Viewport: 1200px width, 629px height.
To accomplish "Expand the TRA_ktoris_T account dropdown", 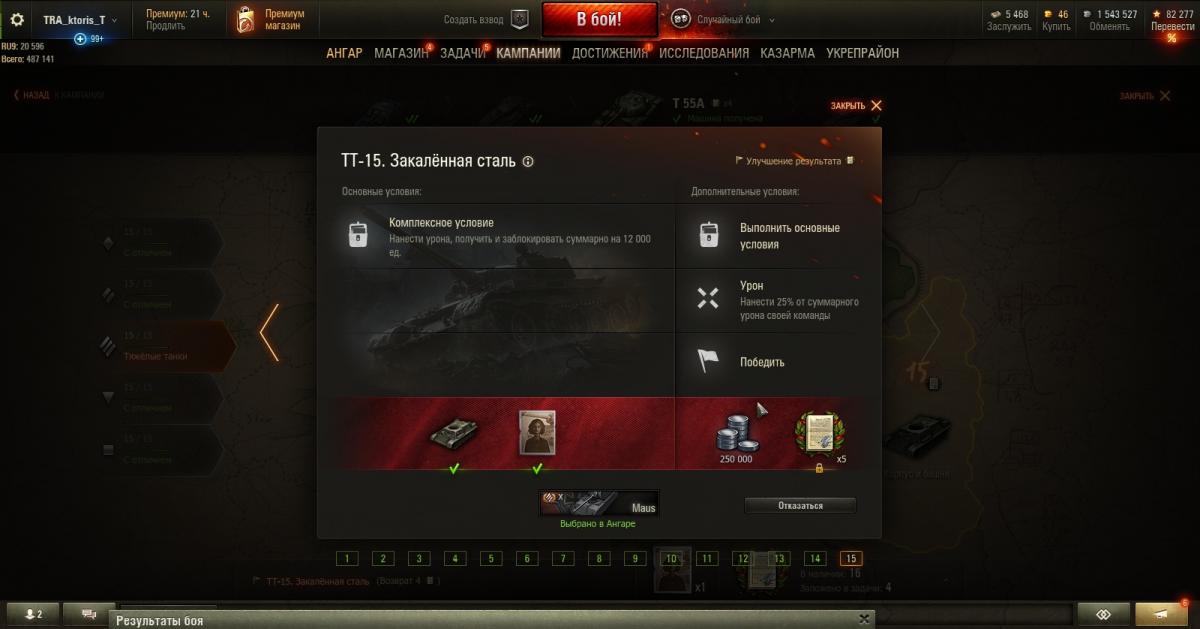I will point(79,19).
